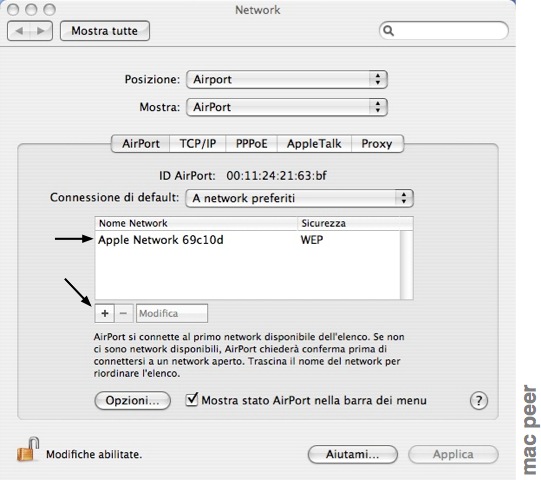Screen dimensions: 541x480
Task: Switch to the PPPoE tab
Action: coord(251,144)
